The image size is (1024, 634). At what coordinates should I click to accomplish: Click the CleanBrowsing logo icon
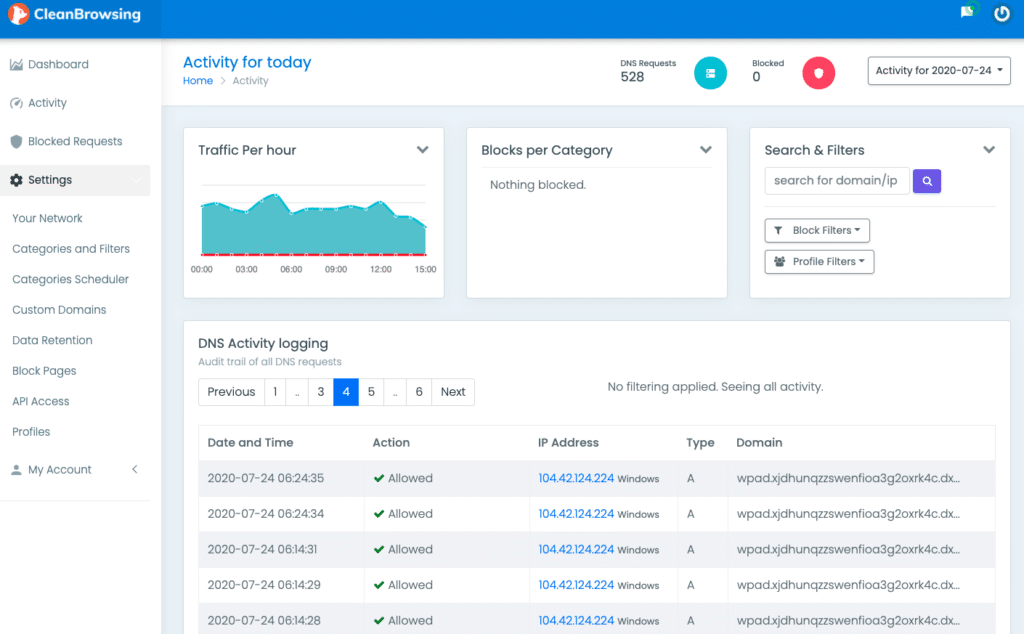[x=18, y=14]
